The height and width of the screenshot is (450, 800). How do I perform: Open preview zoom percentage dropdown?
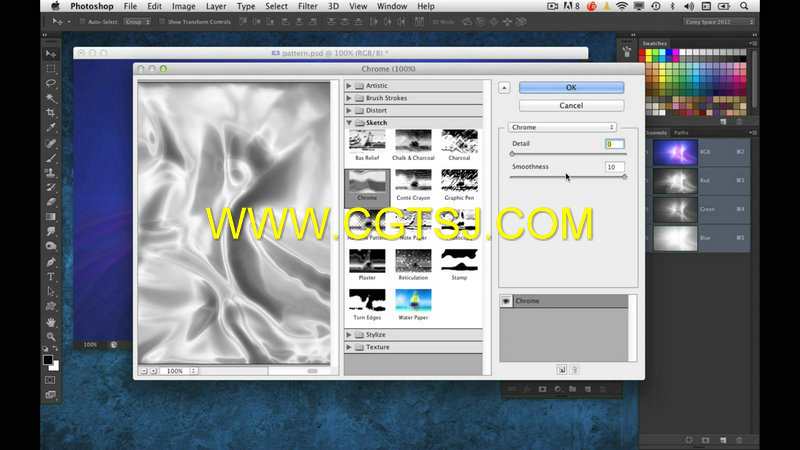[193, 371]
